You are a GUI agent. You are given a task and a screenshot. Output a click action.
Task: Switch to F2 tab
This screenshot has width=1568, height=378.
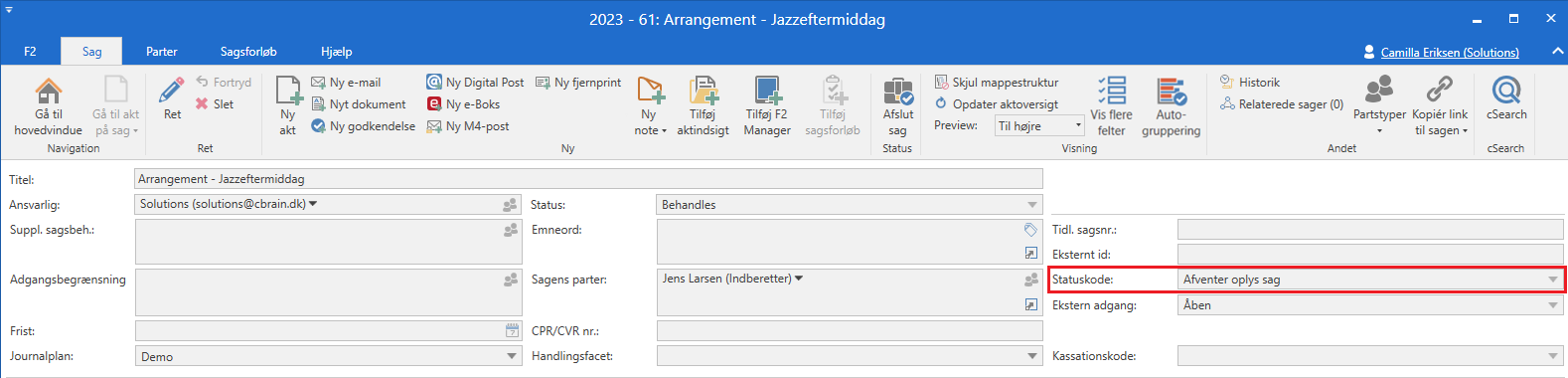point(30,52)
